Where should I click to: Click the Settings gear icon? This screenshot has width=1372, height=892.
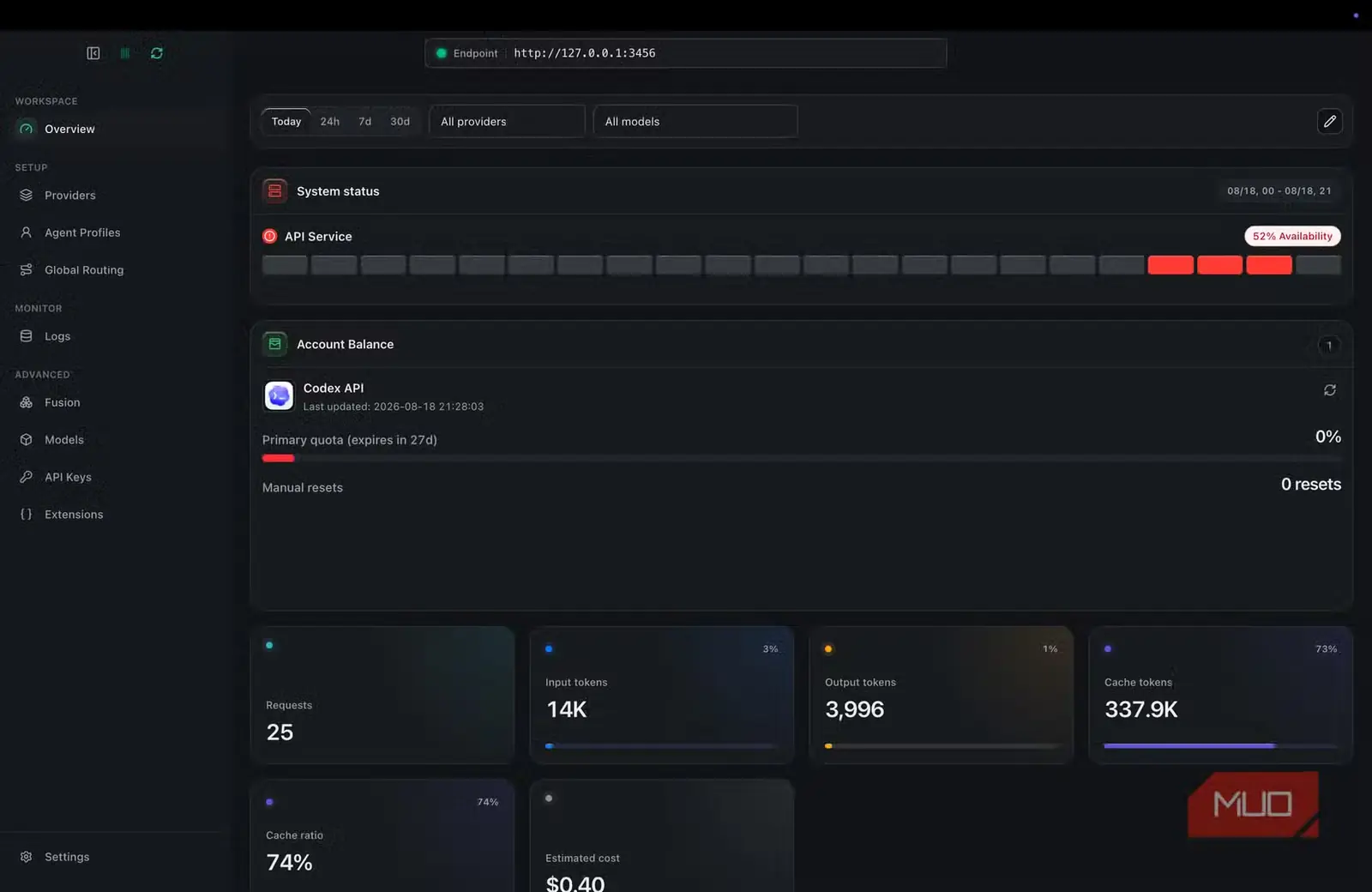pyautogui.click(x=27, y=857)
